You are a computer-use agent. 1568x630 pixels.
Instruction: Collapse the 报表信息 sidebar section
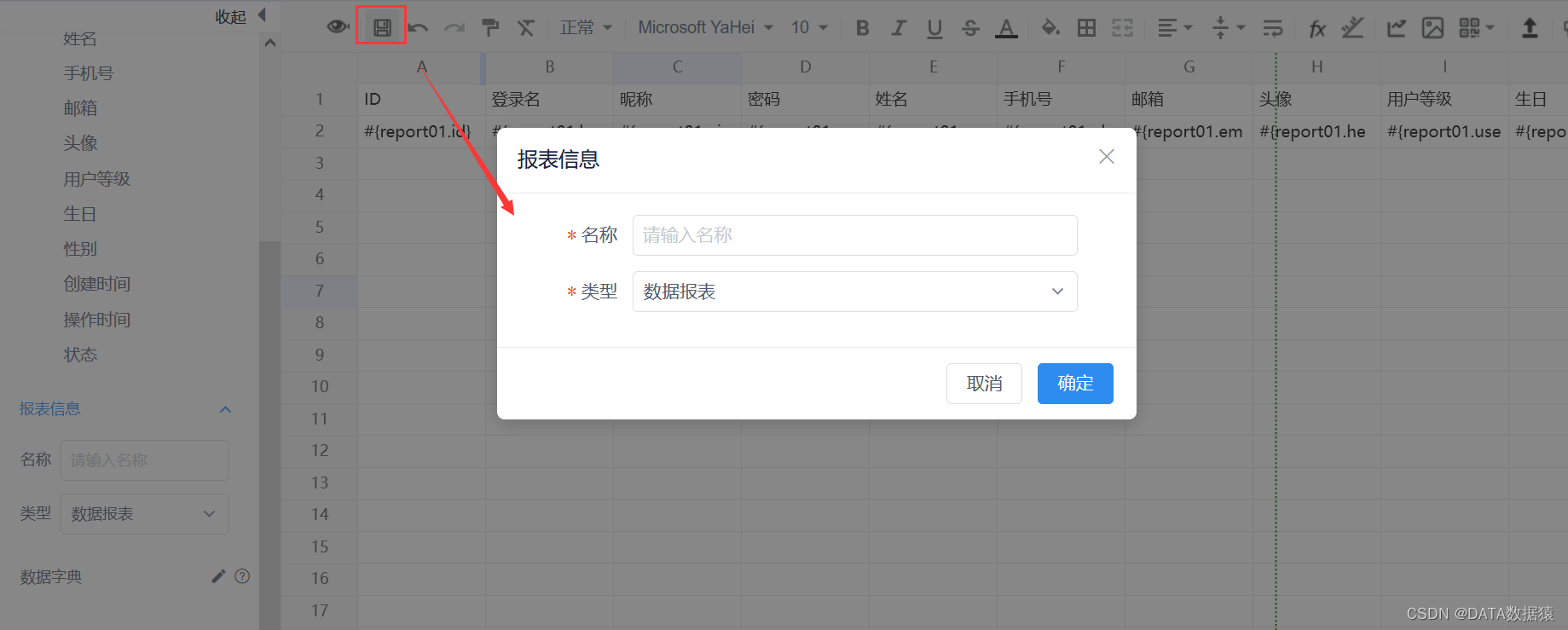point(225,409)
